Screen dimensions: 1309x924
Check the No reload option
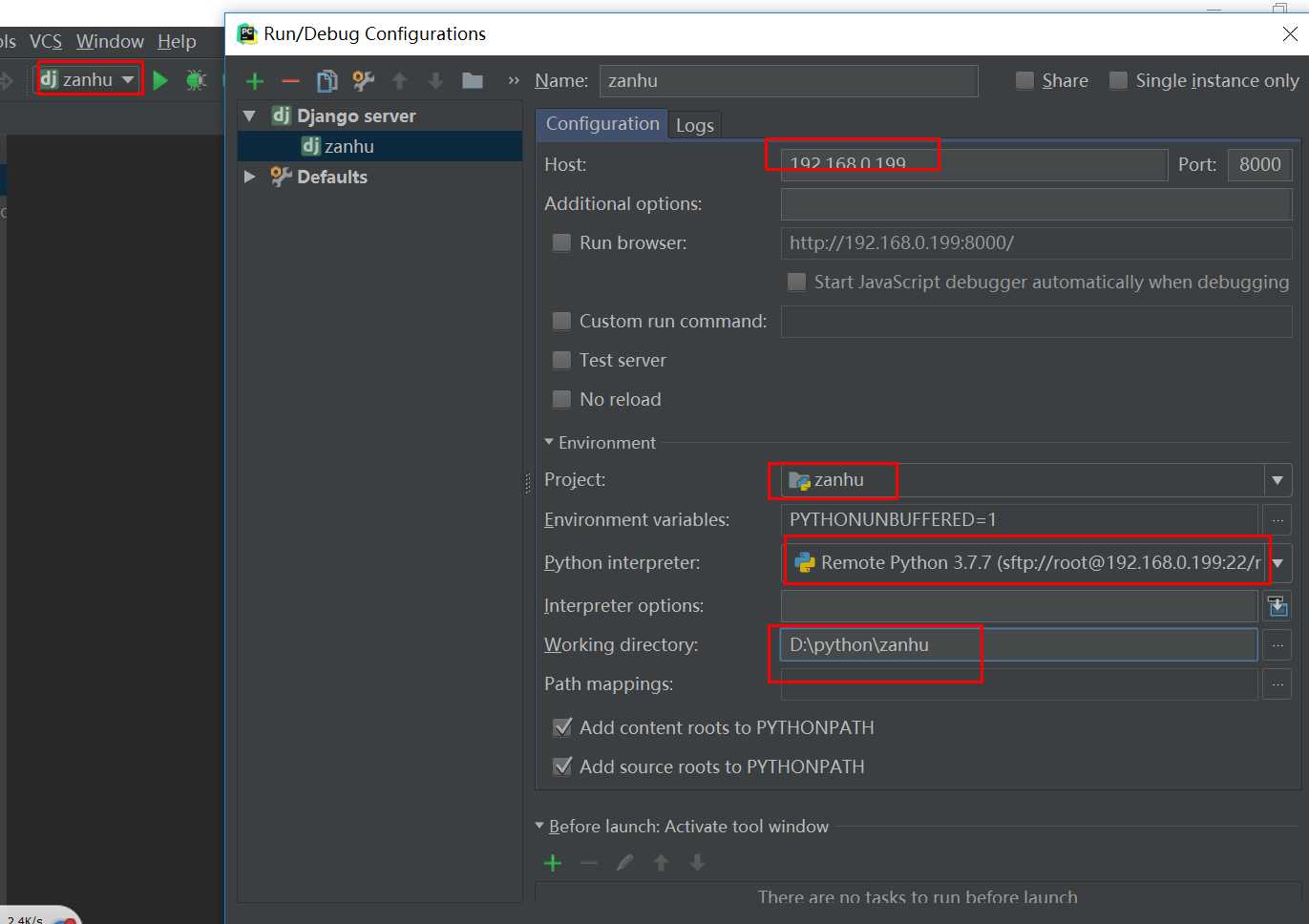click(x=562, y=399)
